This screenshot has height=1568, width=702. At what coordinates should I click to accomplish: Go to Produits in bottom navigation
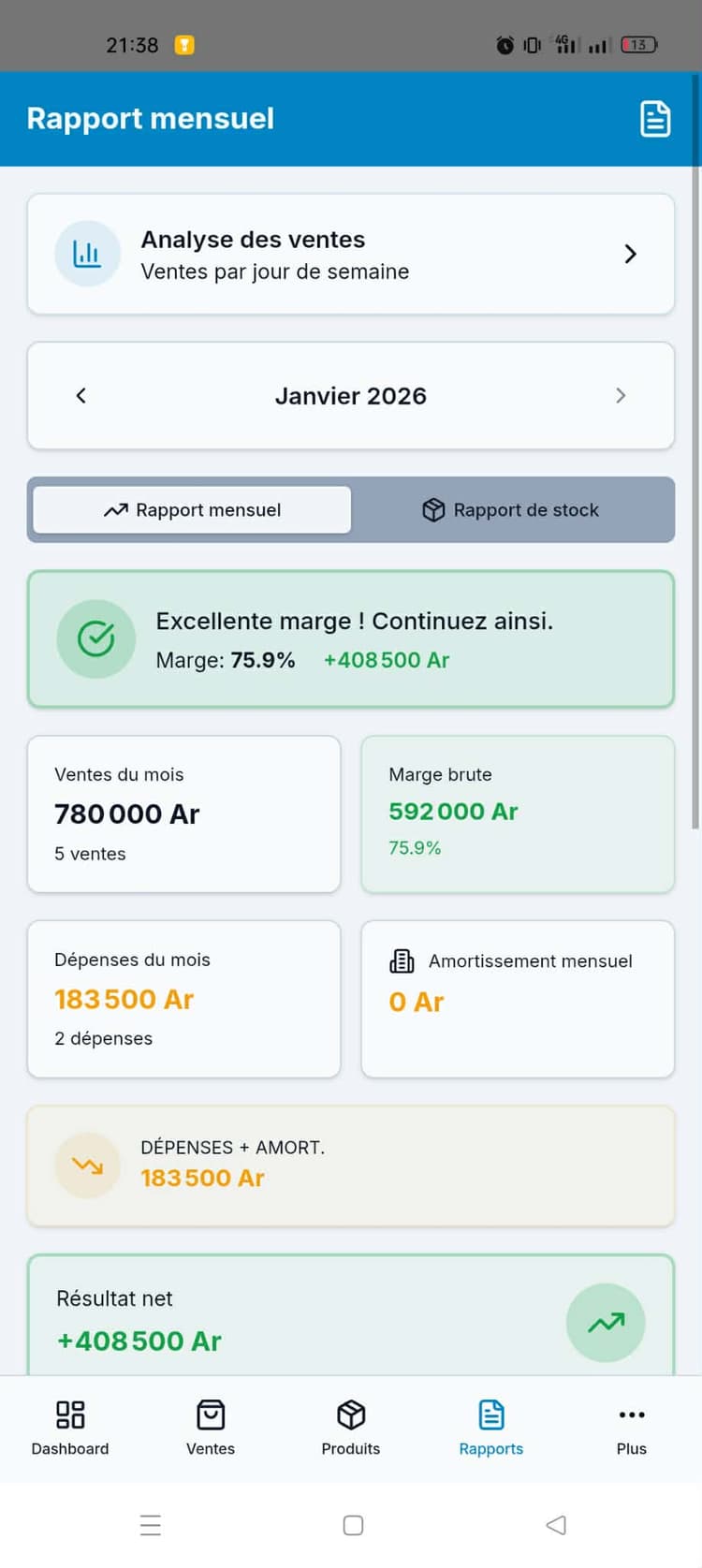351,1428
